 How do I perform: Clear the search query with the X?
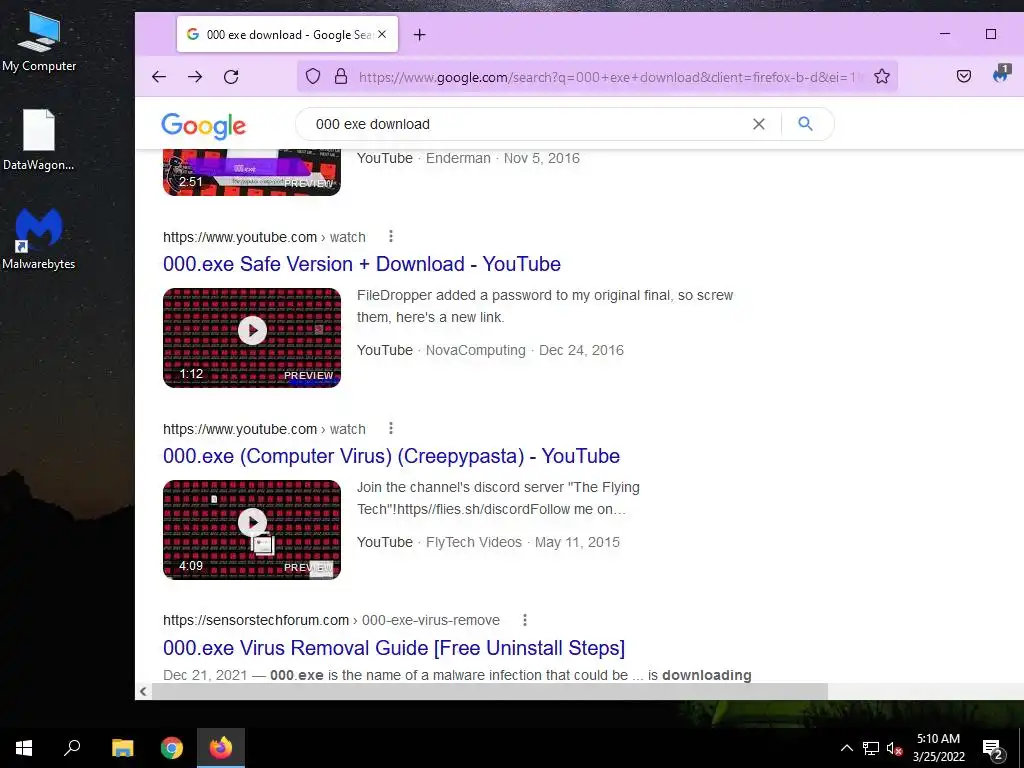pos(758,124)
